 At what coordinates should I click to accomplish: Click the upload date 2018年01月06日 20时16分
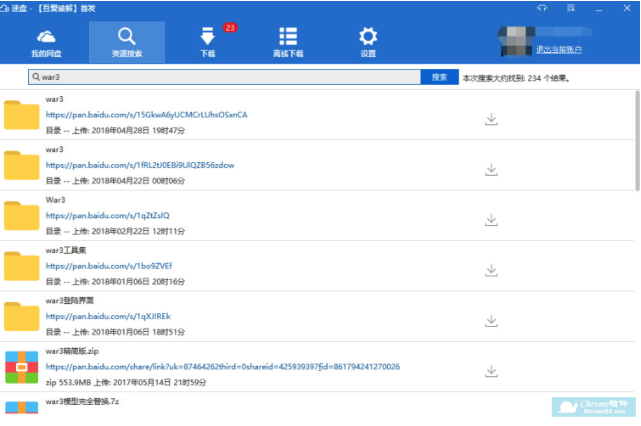138,282
